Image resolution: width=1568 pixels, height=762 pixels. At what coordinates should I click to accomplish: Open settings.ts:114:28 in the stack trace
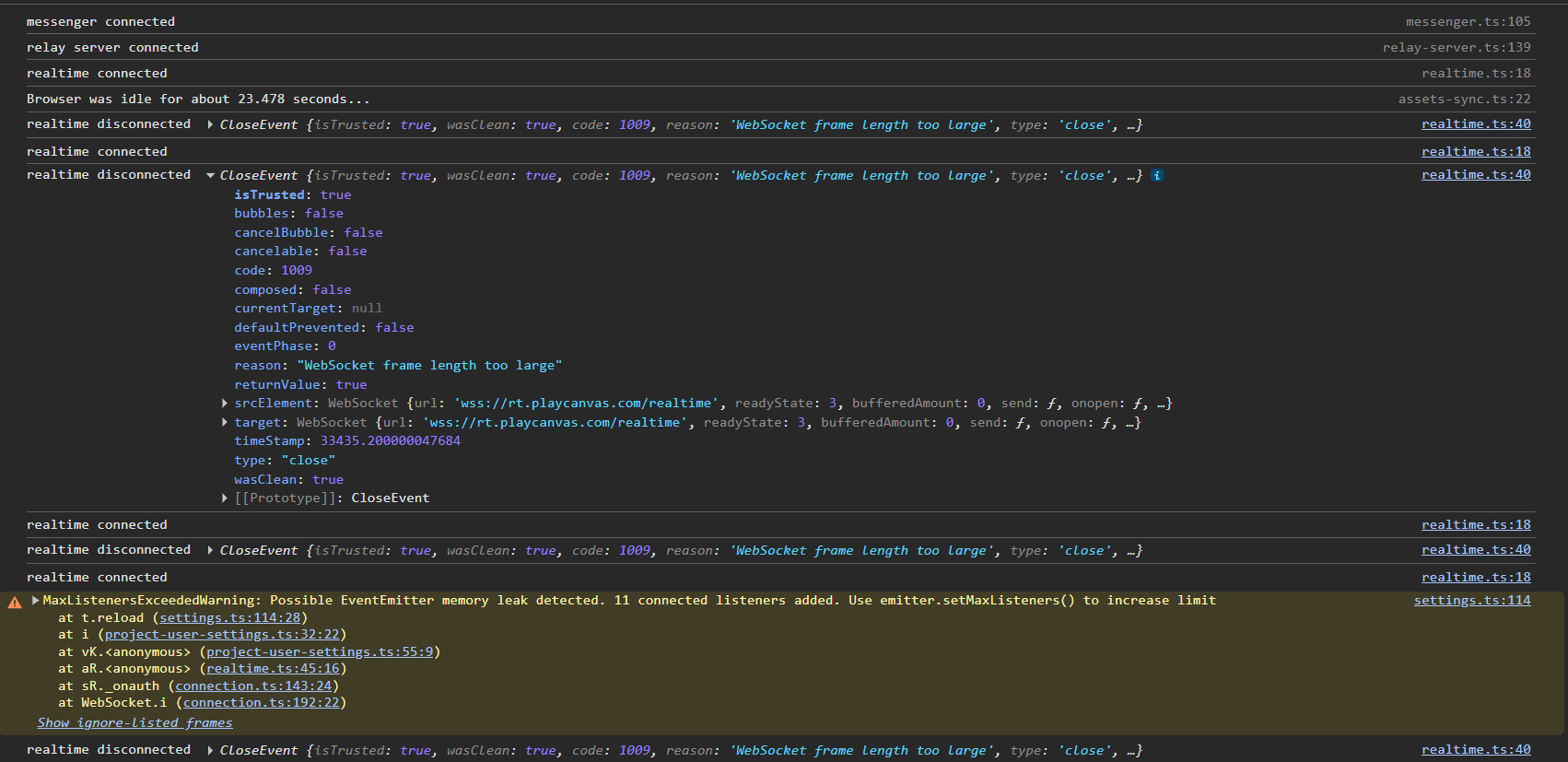230,617
